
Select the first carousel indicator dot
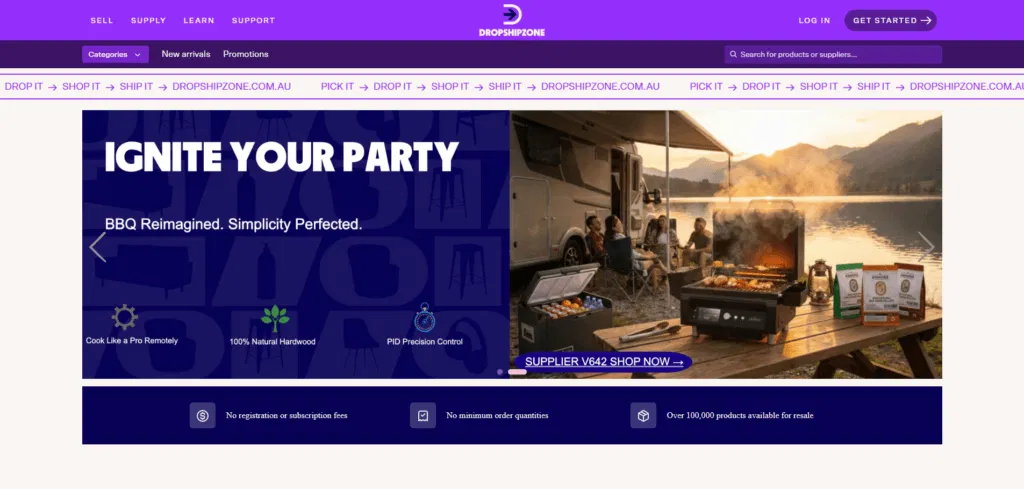coord(500,372)
